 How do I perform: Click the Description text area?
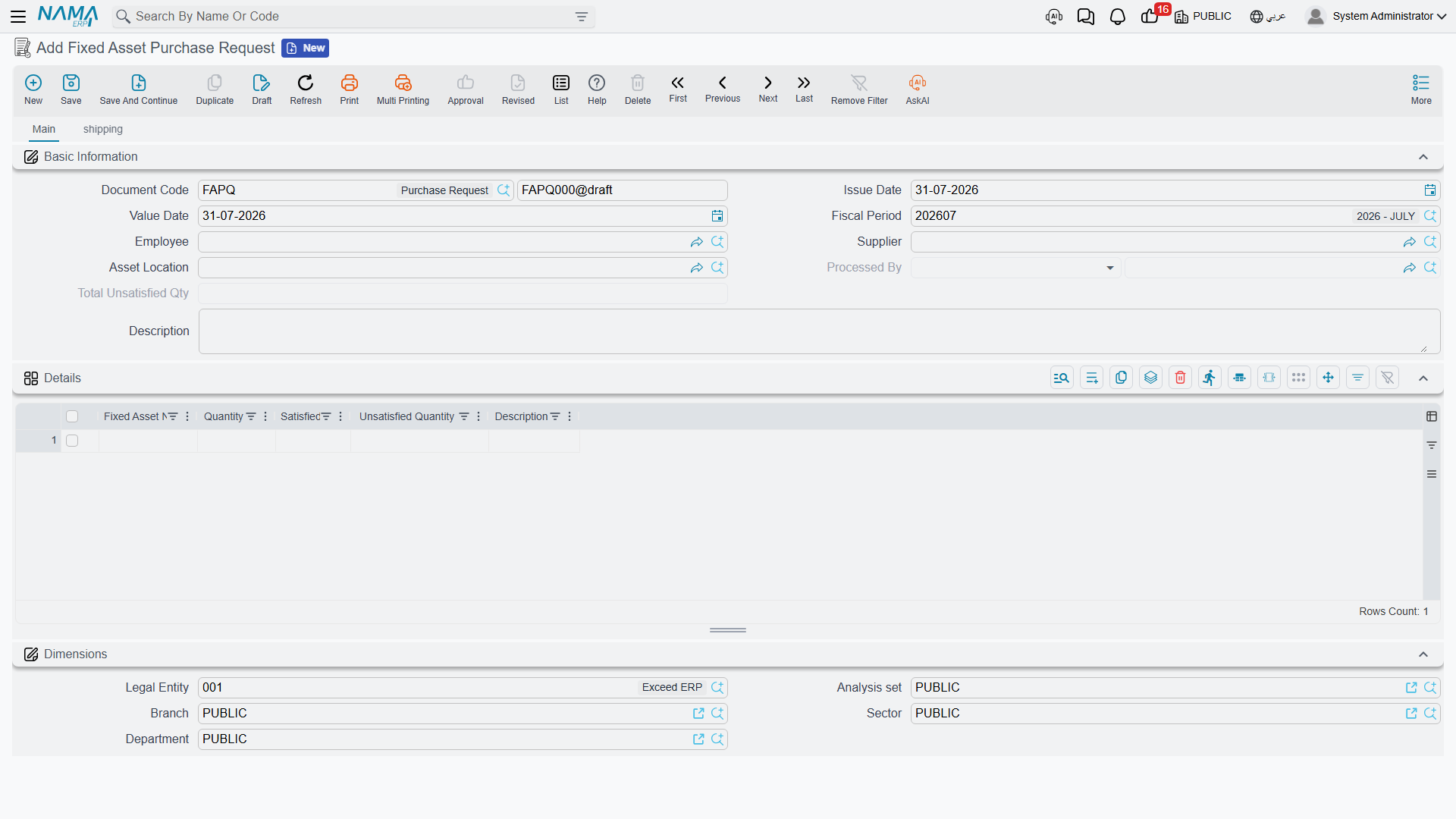tap(819, 331)
